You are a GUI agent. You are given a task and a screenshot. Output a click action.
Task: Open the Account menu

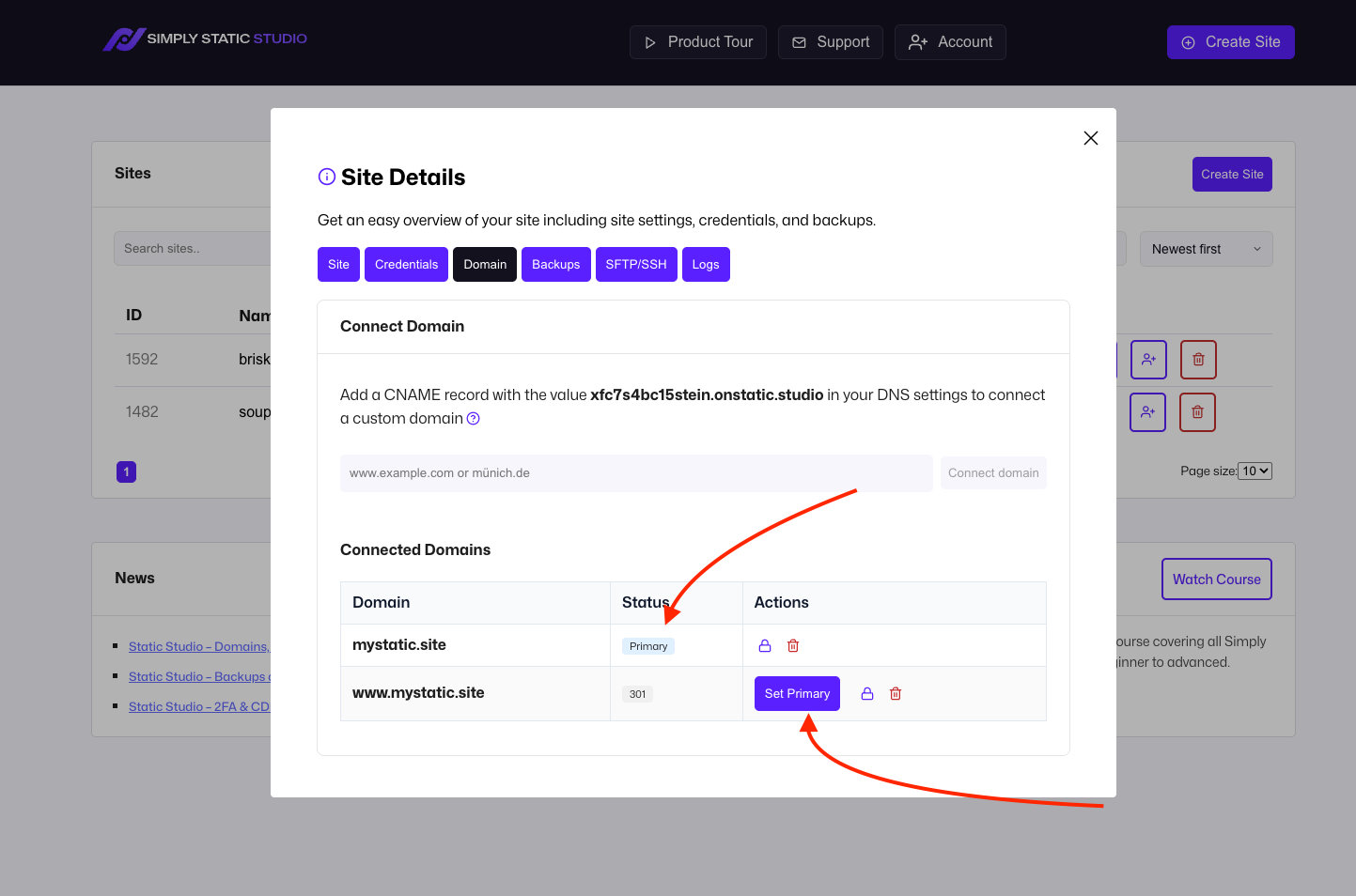pyautogui.click(x=950, y=42)
